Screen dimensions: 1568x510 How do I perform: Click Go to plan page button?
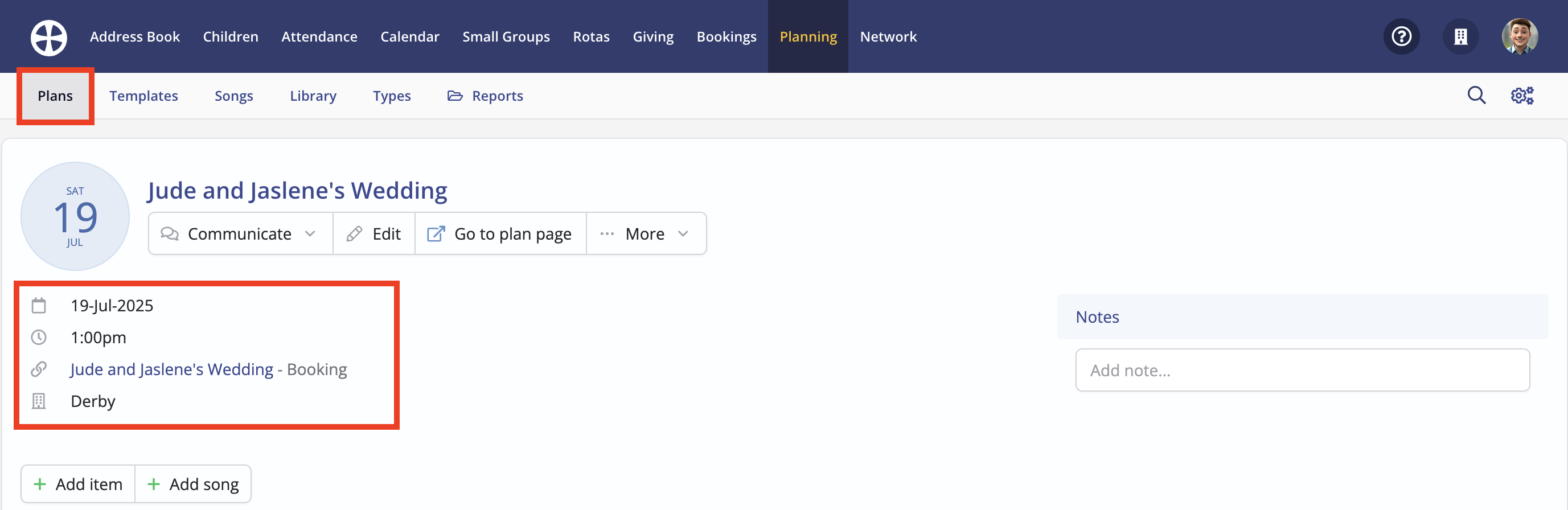[x=500, y=234]
